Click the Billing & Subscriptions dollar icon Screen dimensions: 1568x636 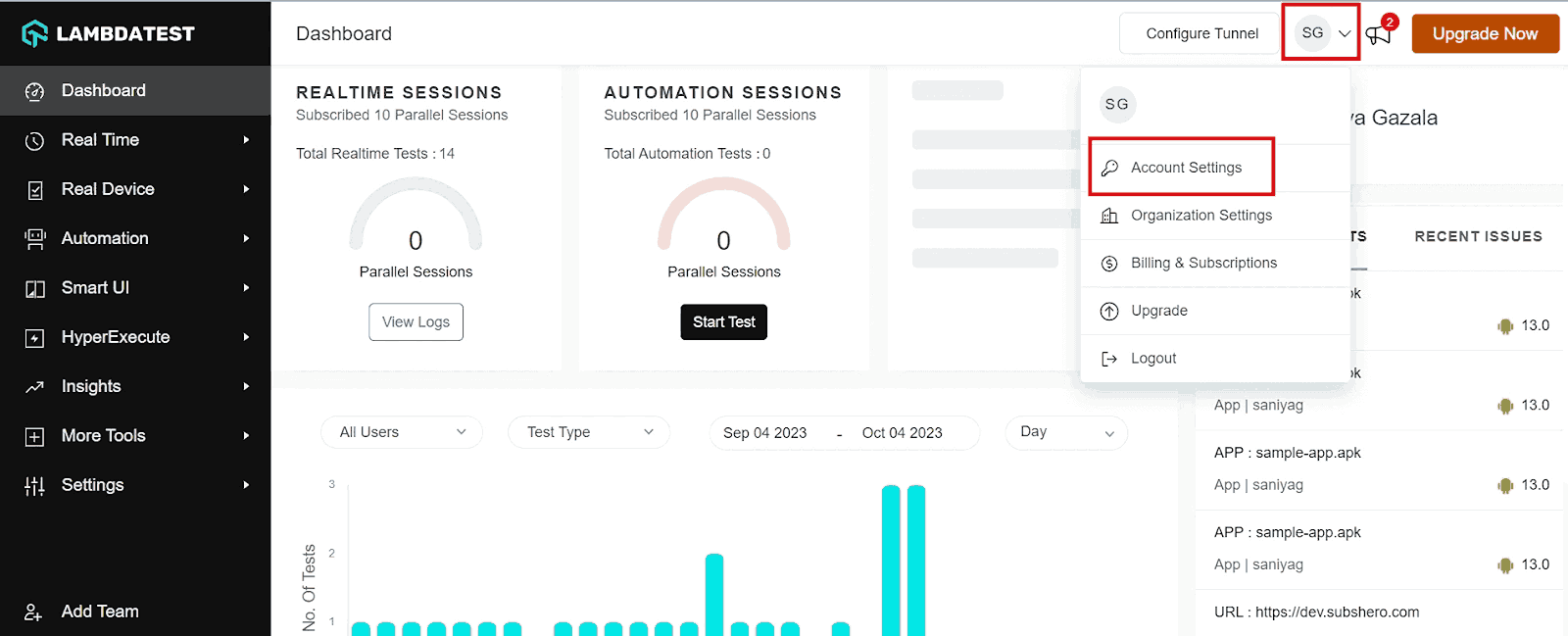pos(1109,264)
